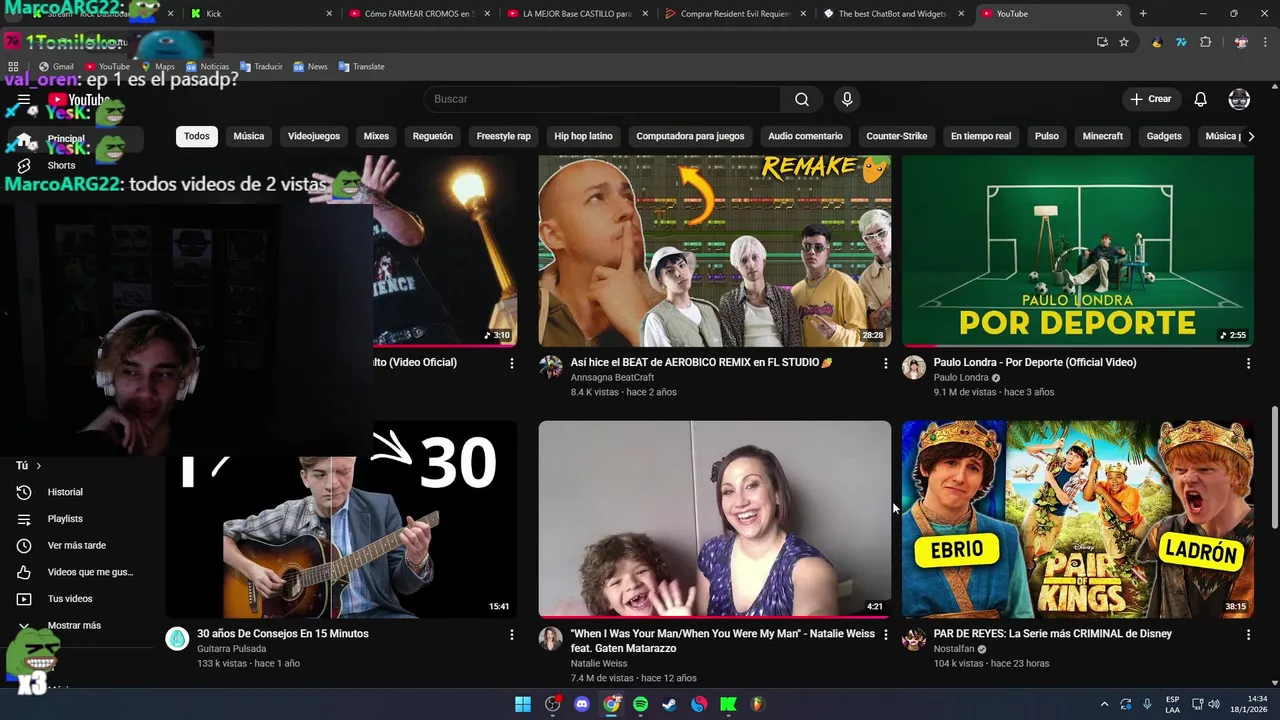Open the notifications bell
The width and height of the screenshot is (1280, 720).
[x=1201, y=99]
